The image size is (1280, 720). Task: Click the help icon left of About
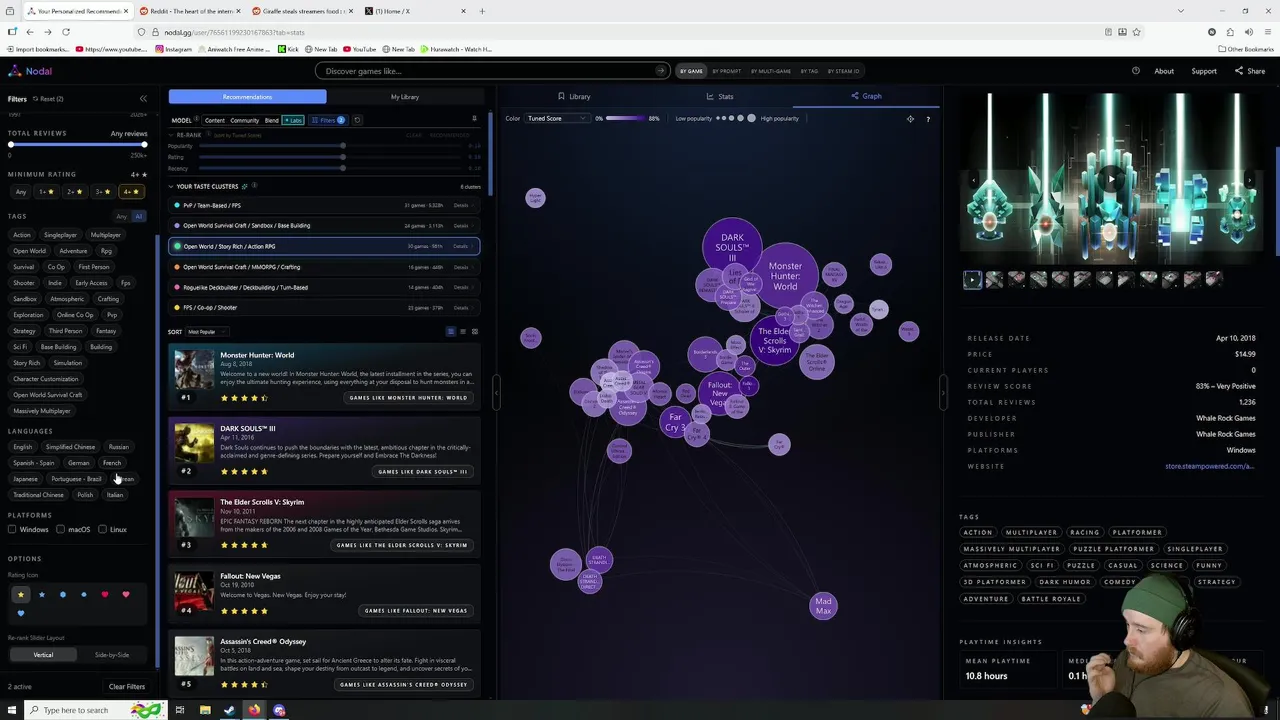pos(1136,71)
